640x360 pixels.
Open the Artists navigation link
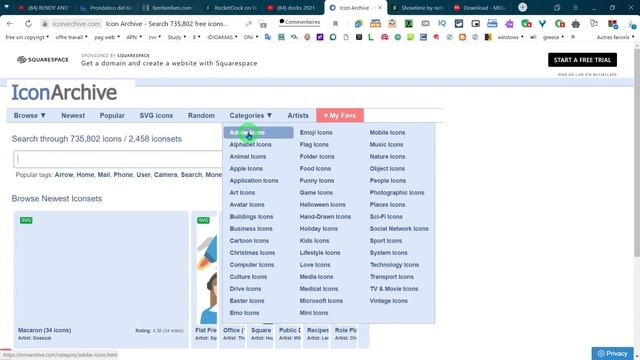pos(298,116)
